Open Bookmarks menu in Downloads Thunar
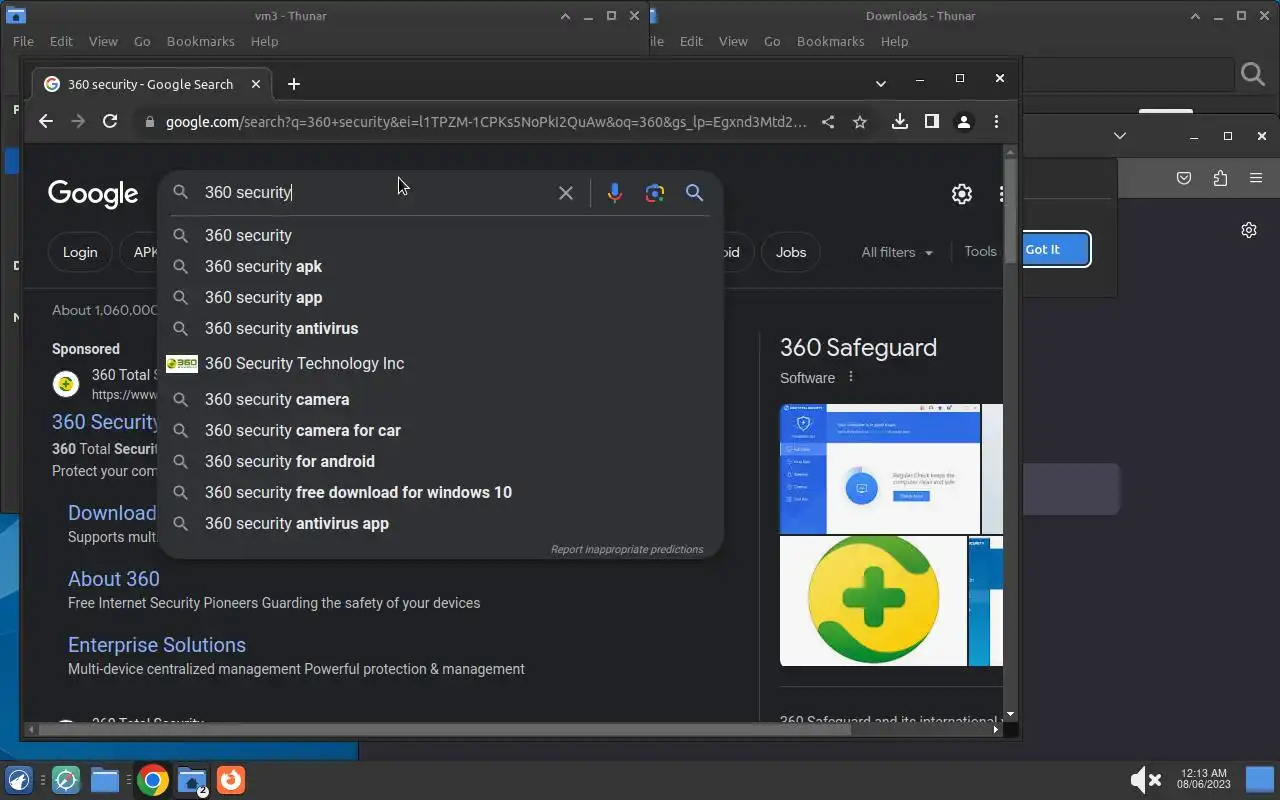 point(830,41)
